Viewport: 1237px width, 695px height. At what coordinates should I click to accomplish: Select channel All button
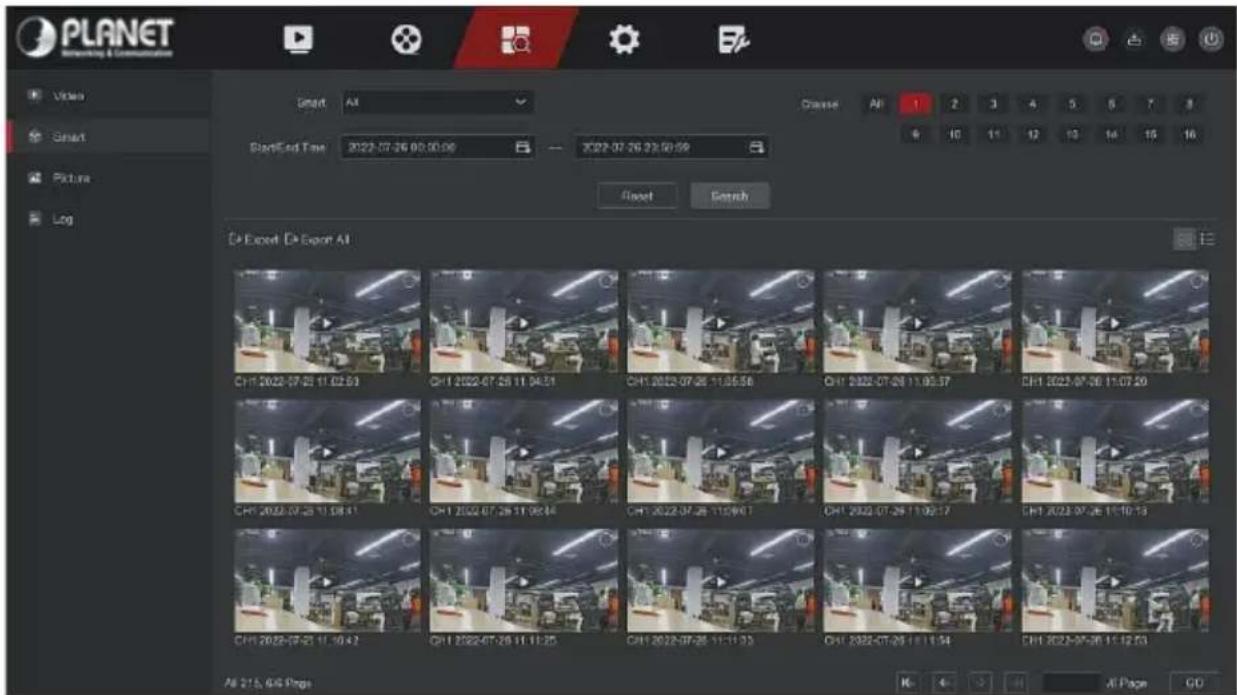[x=876, y=103]
